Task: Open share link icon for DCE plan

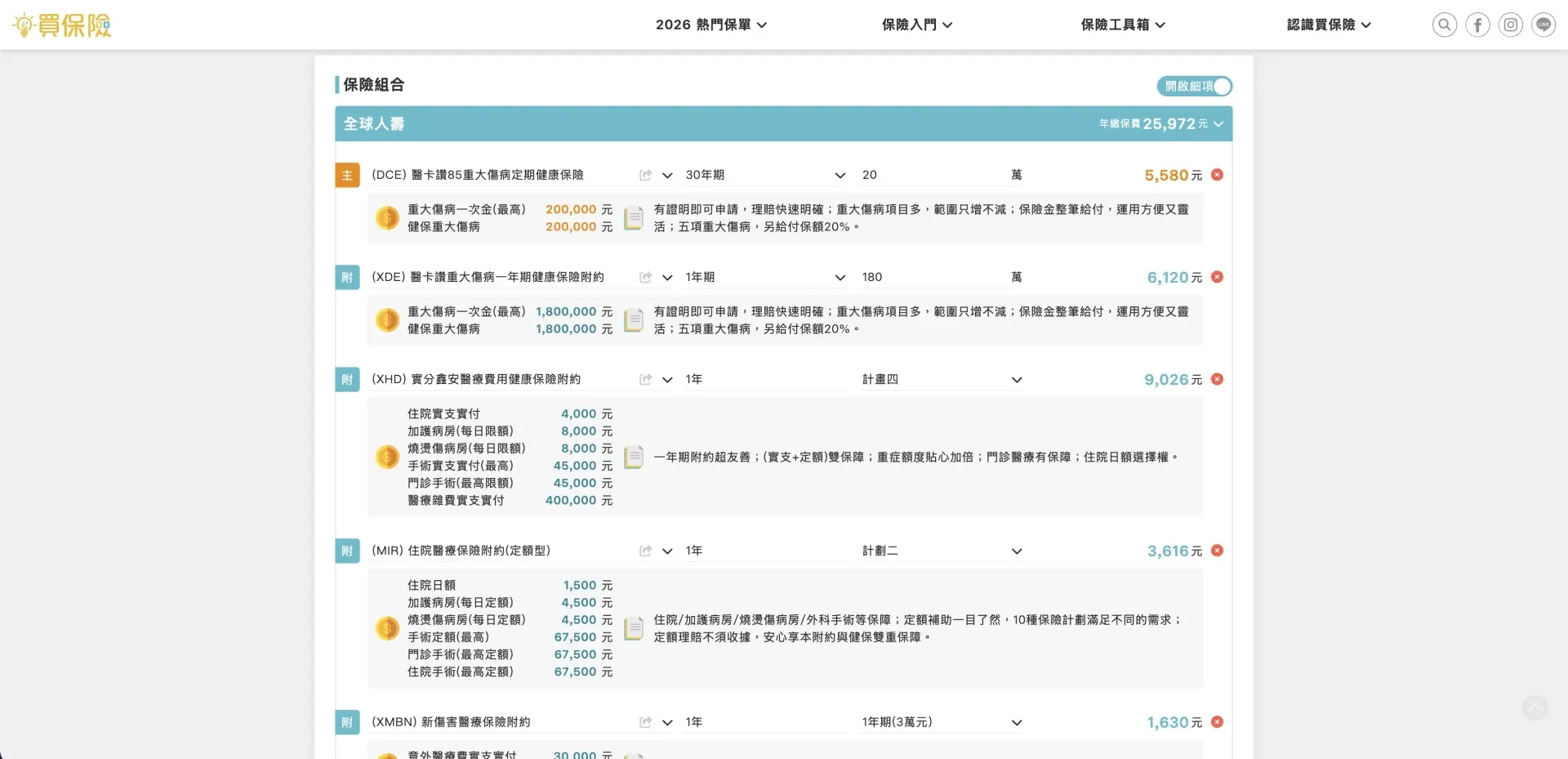Action: [645, 175]
